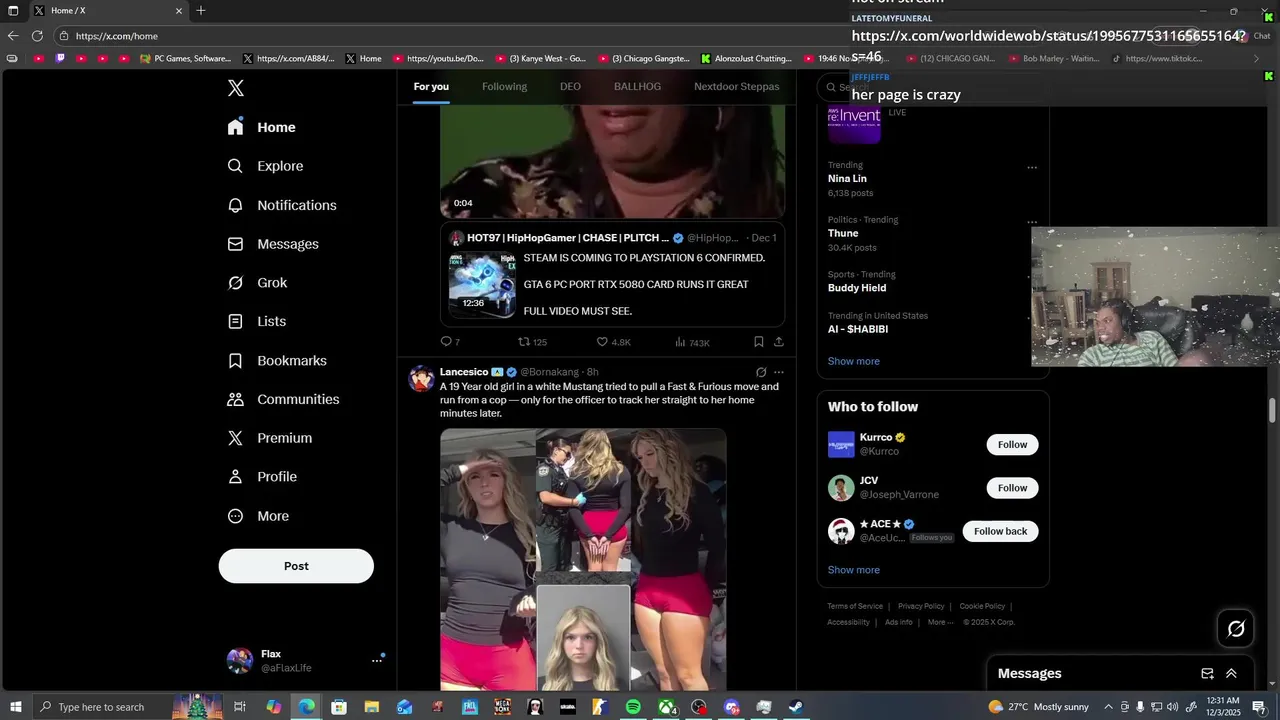Click the white Post button

click(x=296, y=566)
